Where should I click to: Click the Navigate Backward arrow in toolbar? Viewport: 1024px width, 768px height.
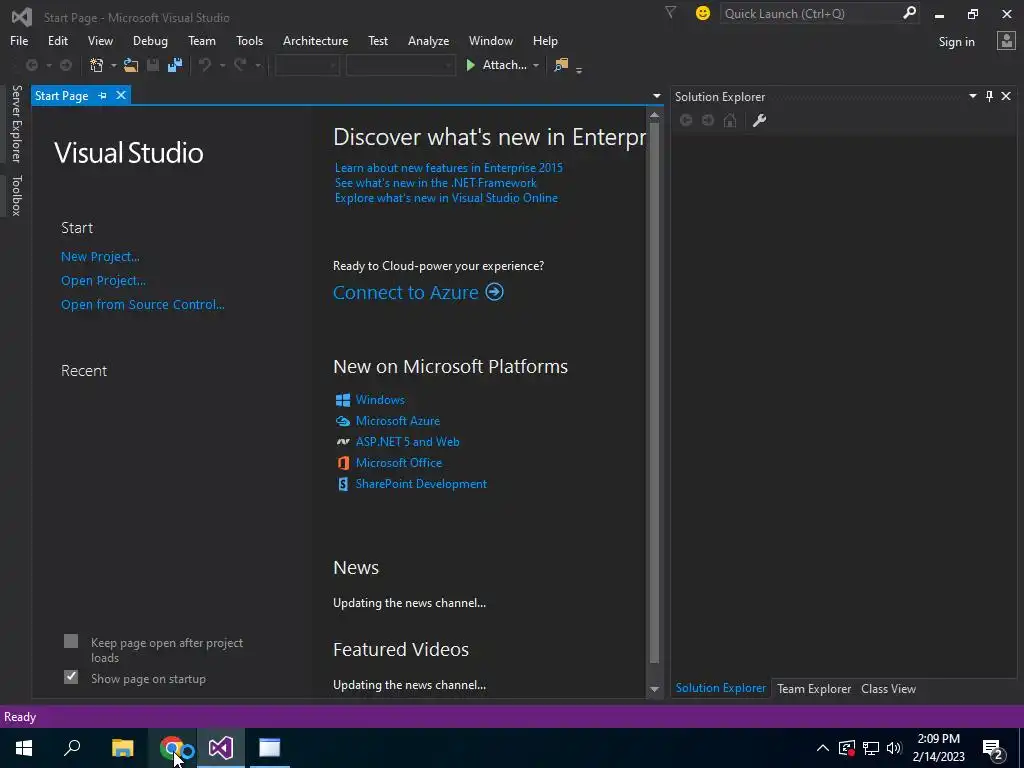coord(31,65)
